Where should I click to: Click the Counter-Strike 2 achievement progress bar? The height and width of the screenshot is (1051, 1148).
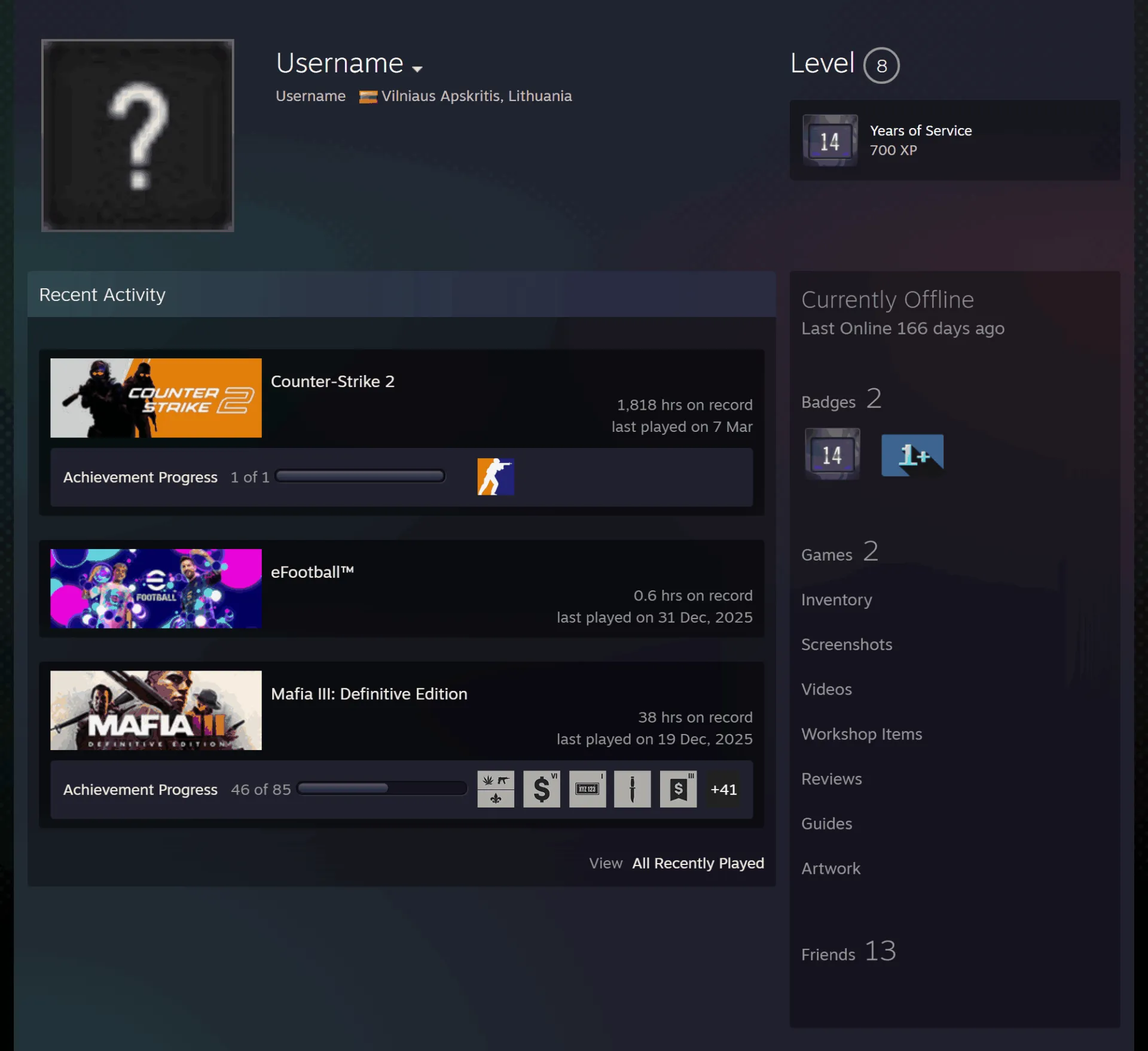360,476
